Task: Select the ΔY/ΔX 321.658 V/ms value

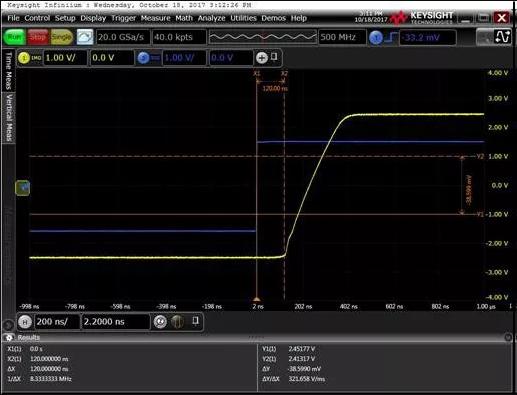Action: click(x=307, y=379)
